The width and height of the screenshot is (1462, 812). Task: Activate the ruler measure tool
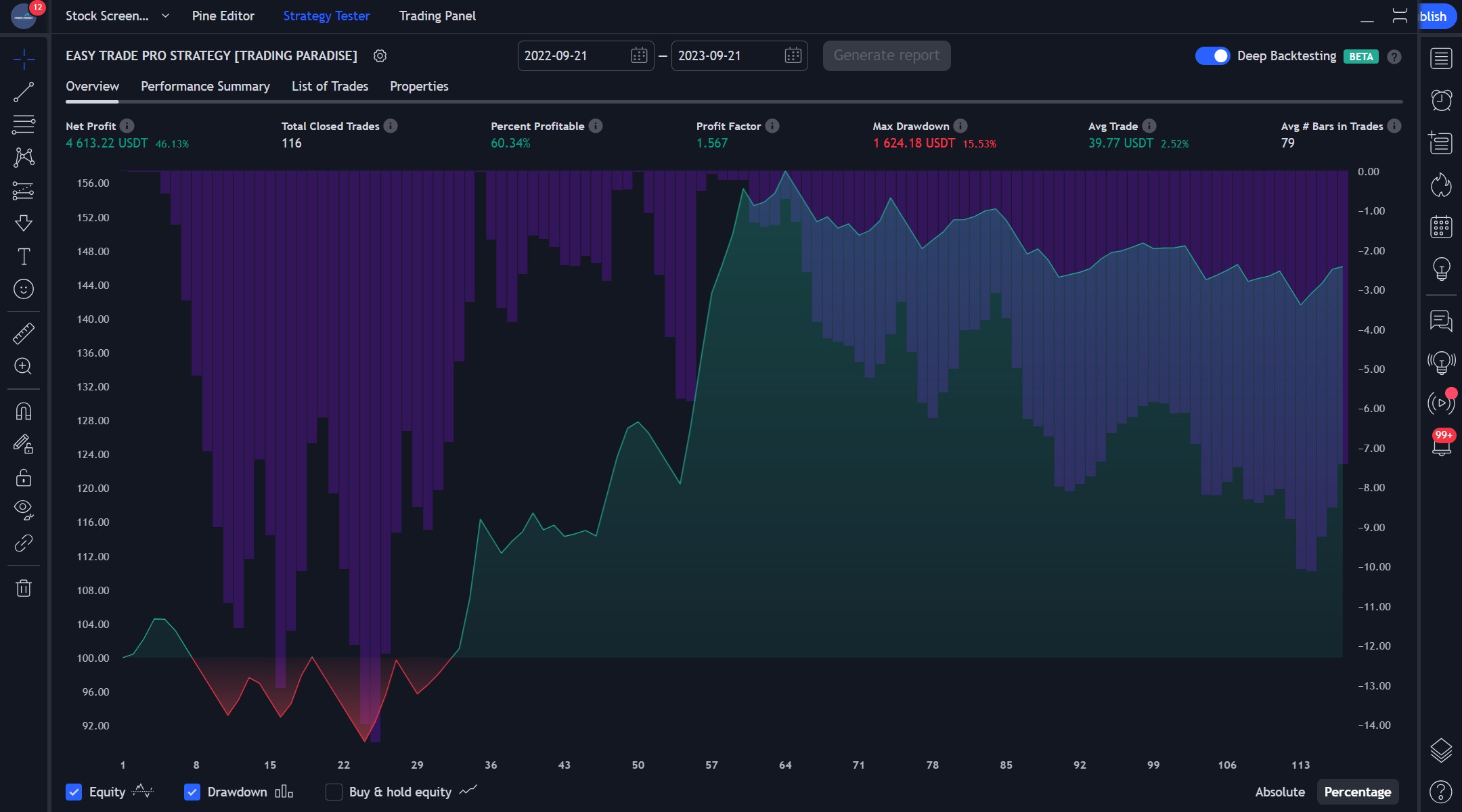tap(24, 334)
